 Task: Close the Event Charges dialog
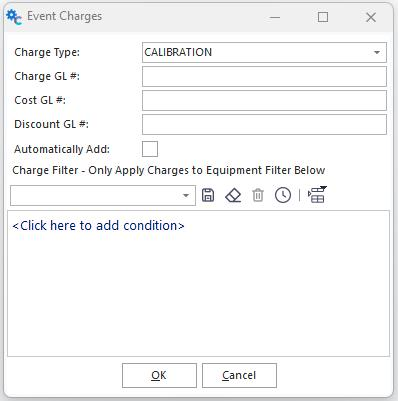coord(371,17)
